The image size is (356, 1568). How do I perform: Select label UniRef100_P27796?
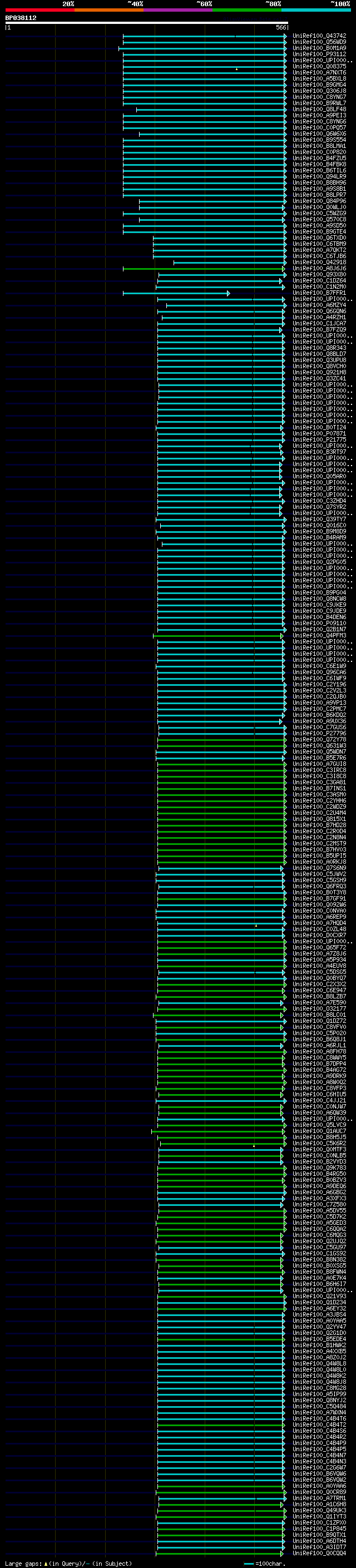319,734
